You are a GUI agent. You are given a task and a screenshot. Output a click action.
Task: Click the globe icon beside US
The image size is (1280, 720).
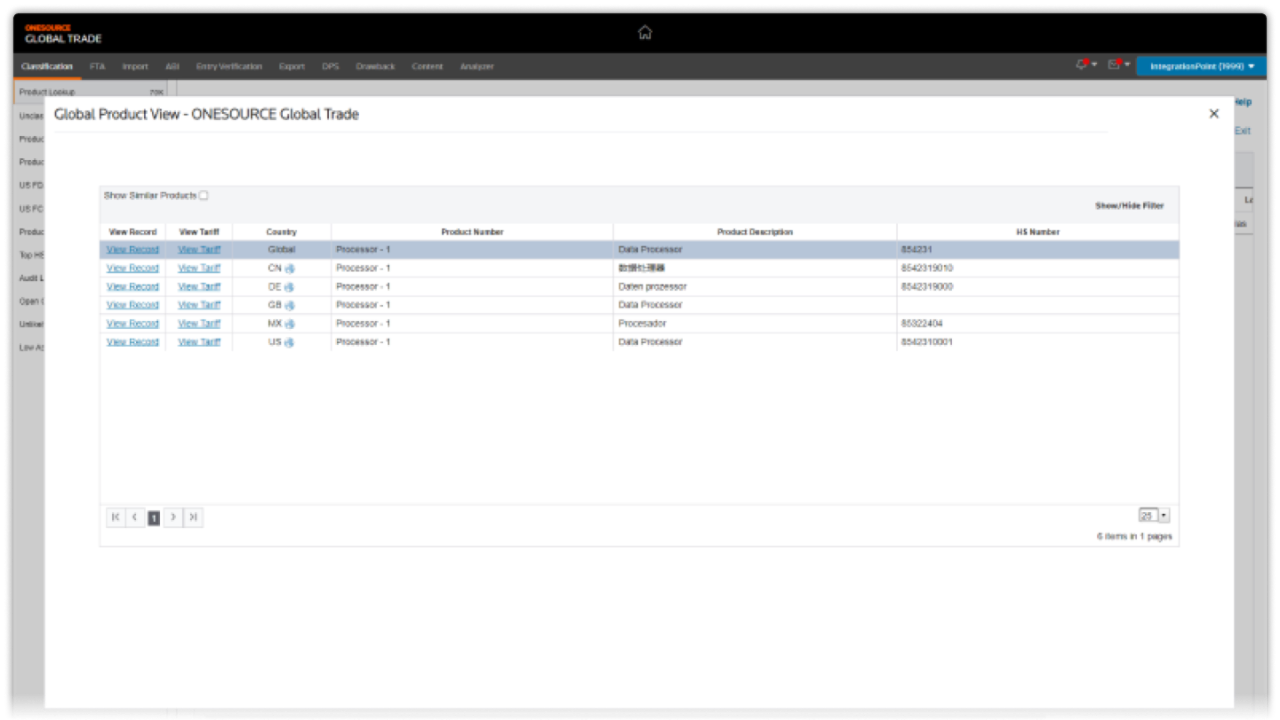coord(290,343)
